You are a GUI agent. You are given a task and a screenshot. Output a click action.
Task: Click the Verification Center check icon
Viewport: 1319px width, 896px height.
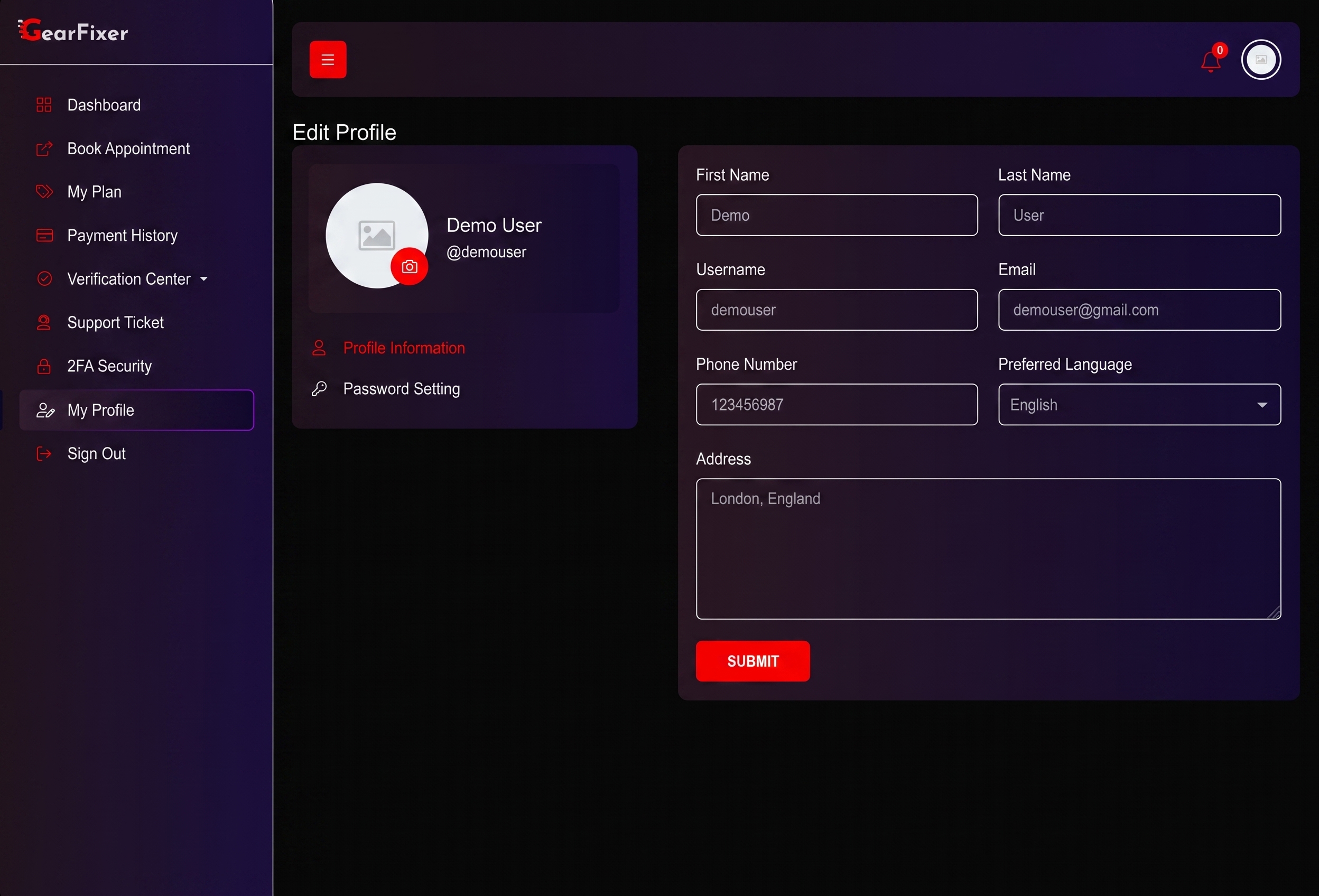click(44, 278)
